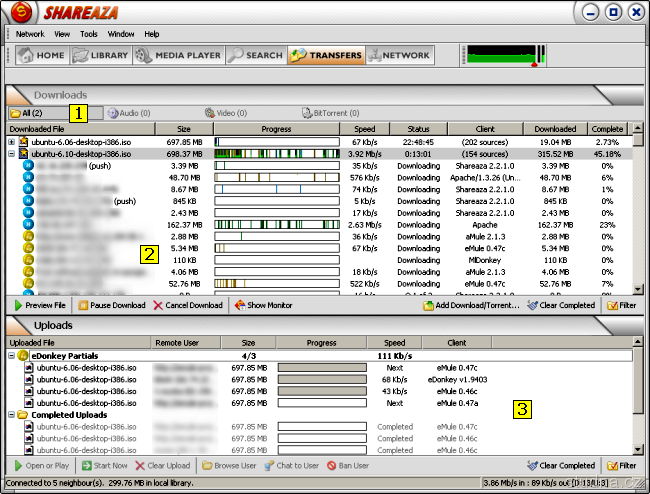650x494 pixels.
Task: Open the Library view
Action: [101, 56]
